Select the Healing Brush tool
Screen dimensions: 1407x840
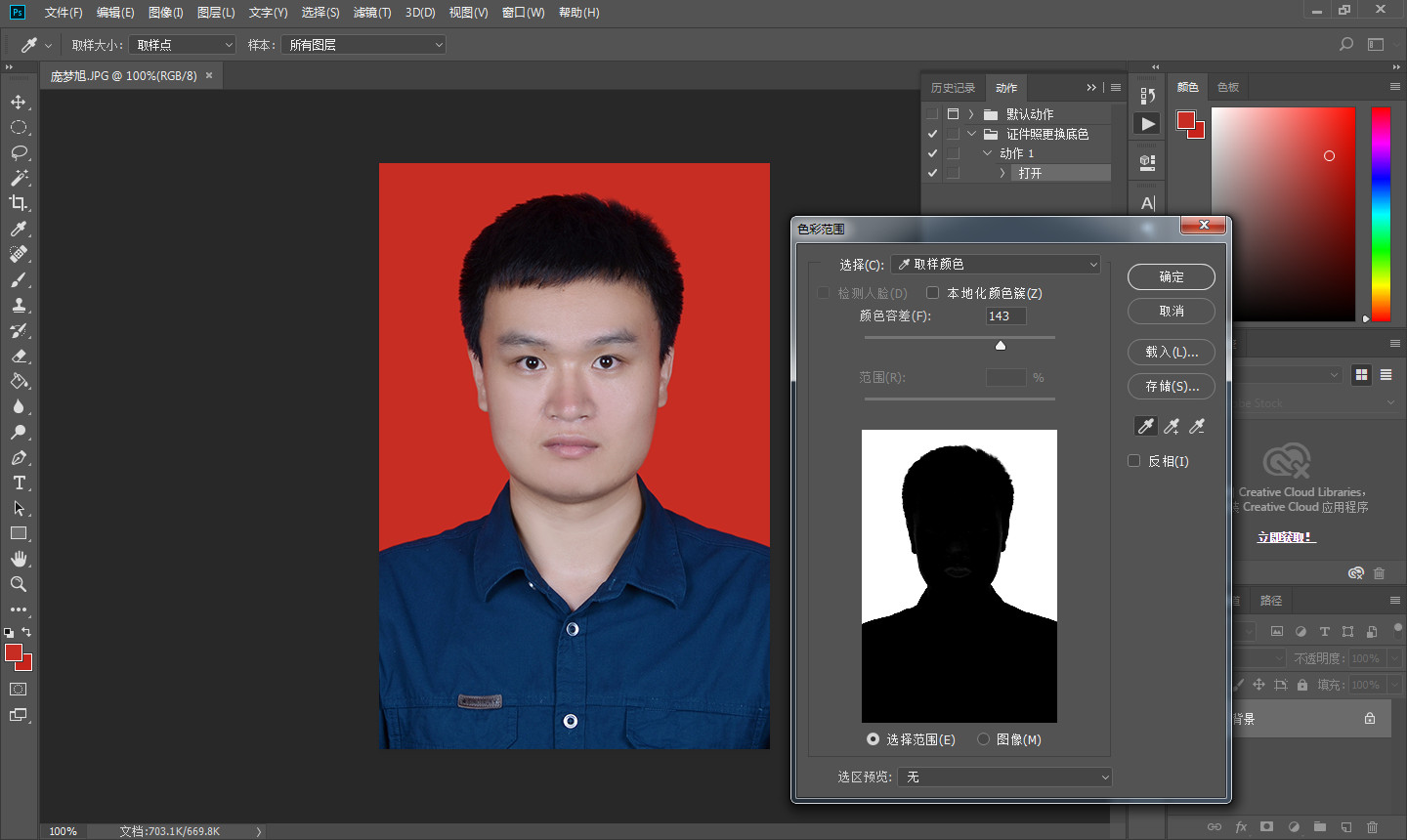pyautogui.click(x=19, y=254)
